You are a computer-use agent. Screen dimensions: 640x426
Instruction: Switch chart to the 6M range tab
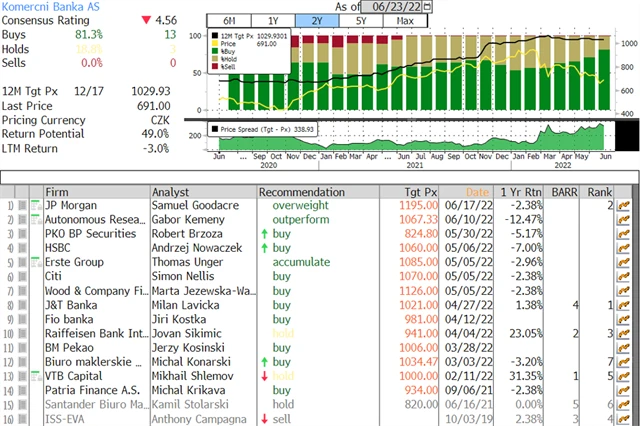(228, 21)
